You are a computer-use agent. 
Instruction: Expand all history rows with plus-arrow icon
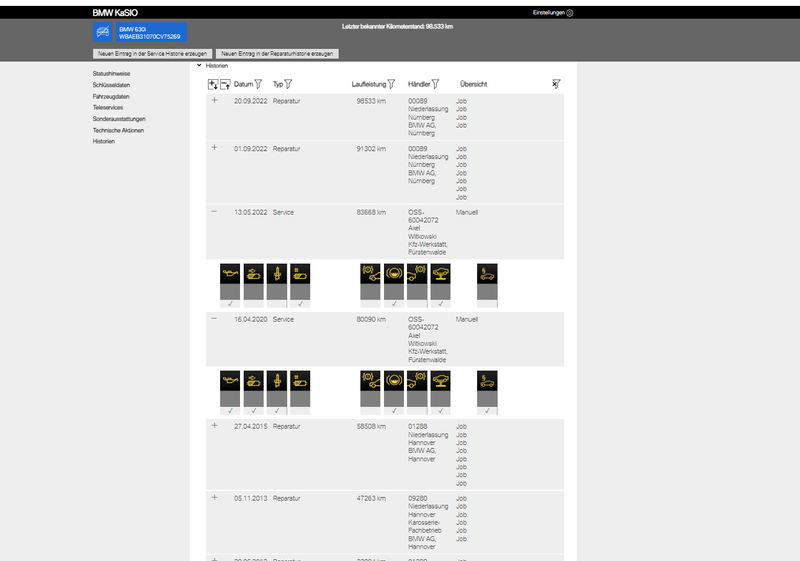[213, 84]
